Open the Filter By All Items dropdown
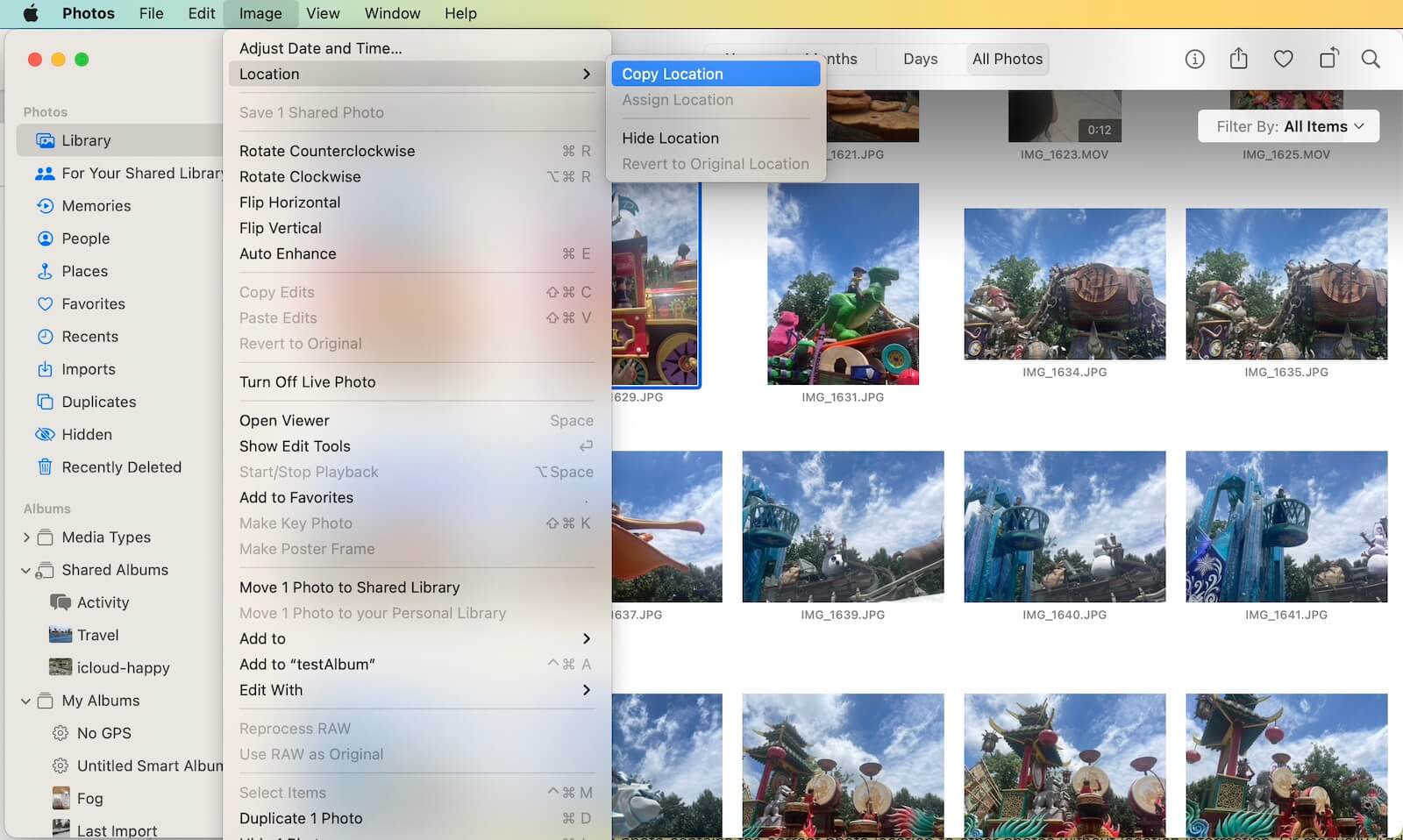 tap(1288, 126)
